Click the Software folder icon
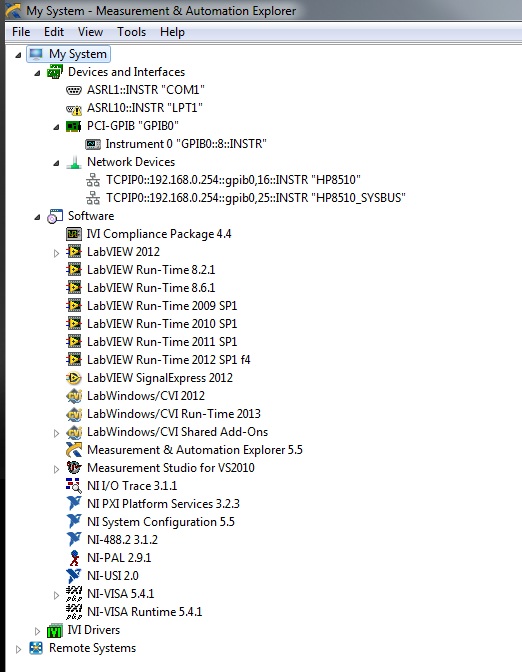Viewport: 522px width, 672px height. coord(55,216)
